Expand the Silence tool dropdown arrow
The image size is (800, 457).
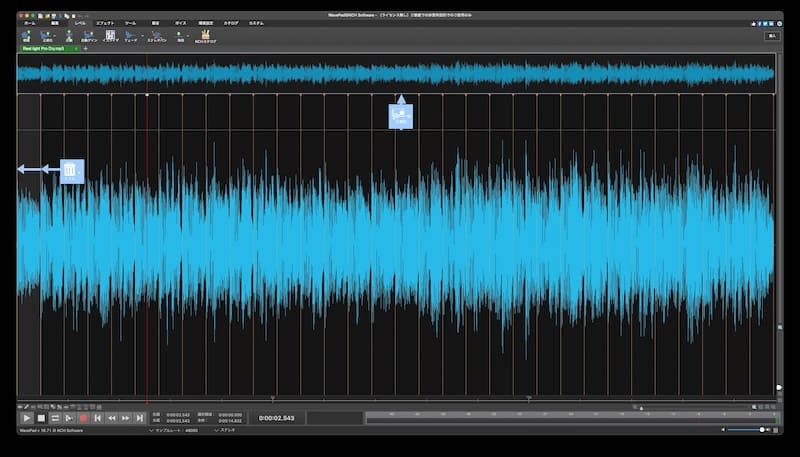(188, 36)
